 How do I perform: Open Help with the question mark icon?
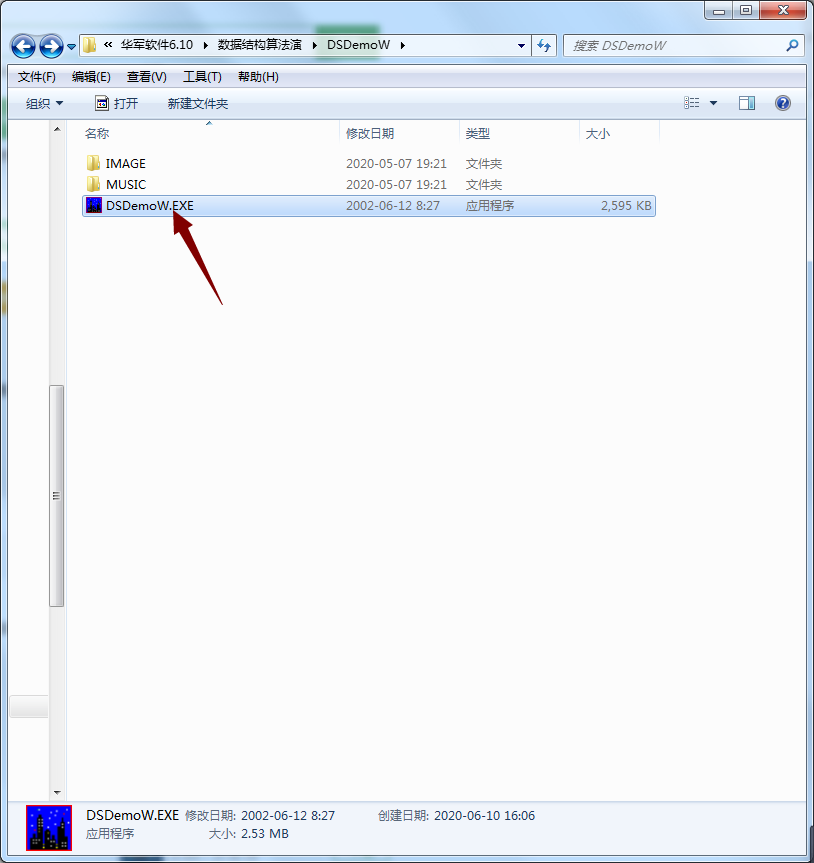coord(783,103)
